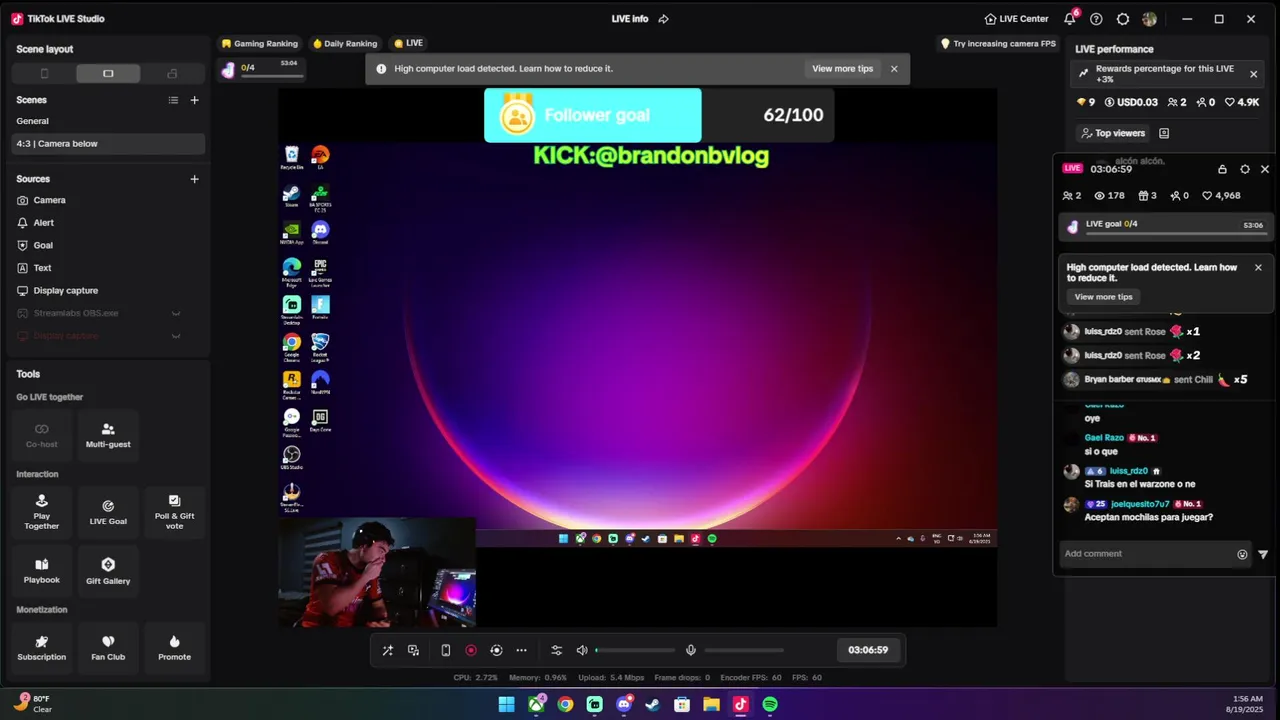This screenshot has width=1280, height=720.
Task: Open the three-dot more options menu
Action: click(521, 650)
